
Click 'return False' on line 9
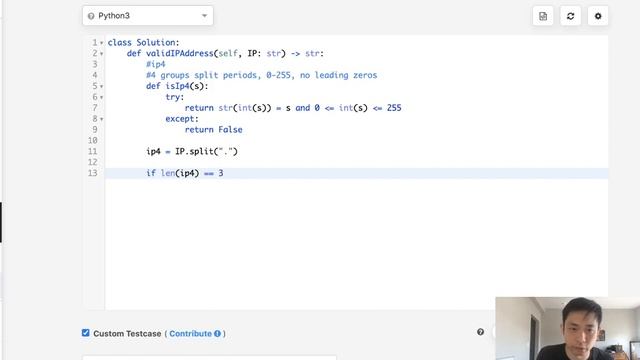pos(213,129)
